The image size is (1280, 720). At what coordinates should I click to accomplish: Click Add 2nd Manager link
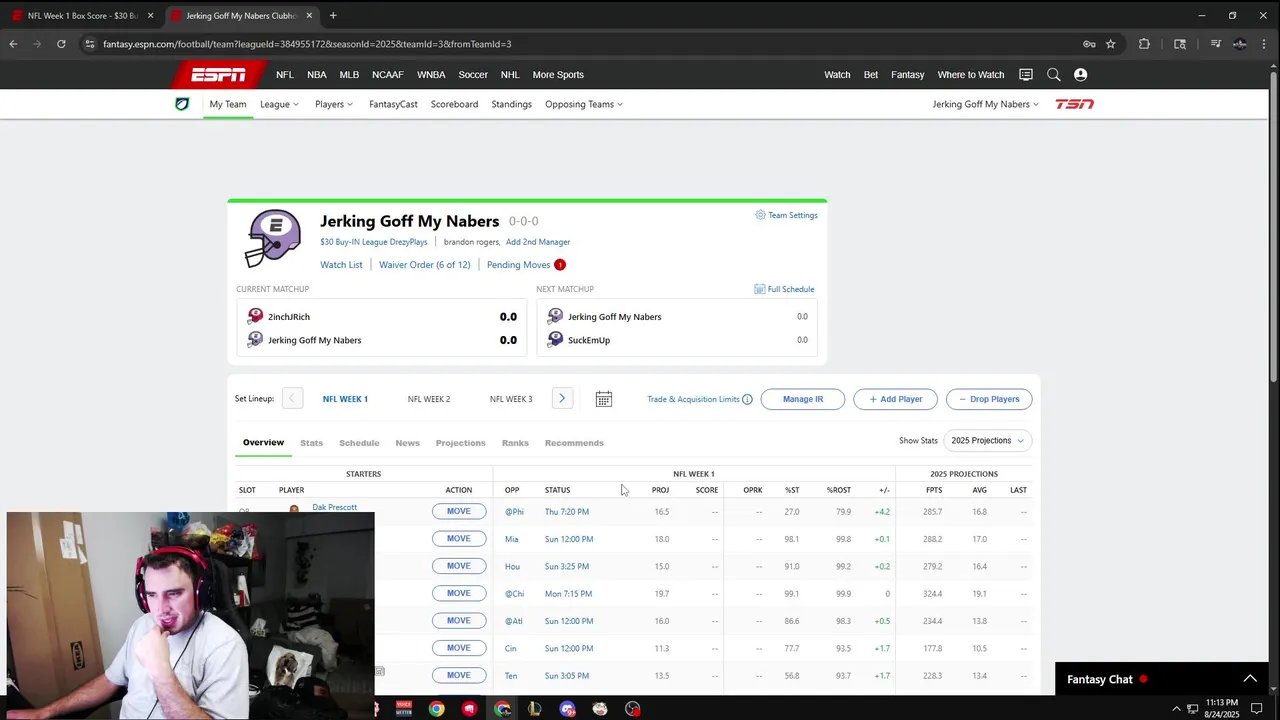(x=538, y=242)
